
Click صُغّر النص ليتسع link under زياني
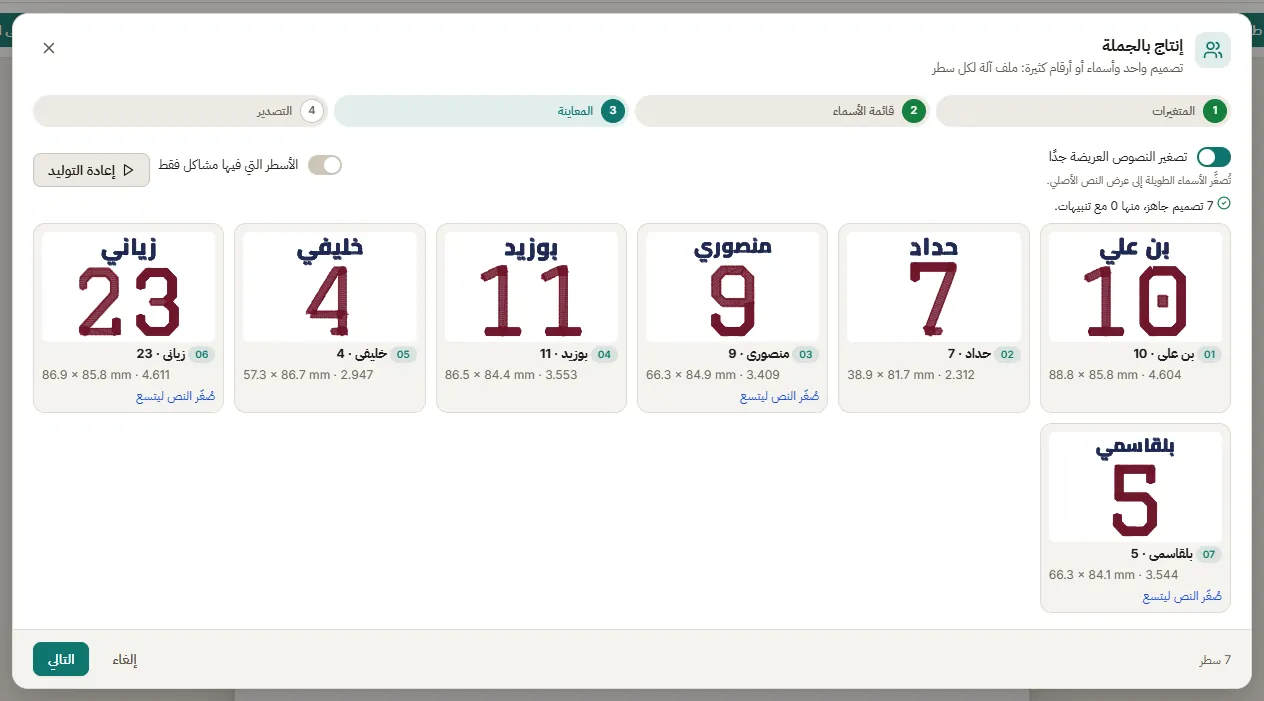(x=176, y=397)
